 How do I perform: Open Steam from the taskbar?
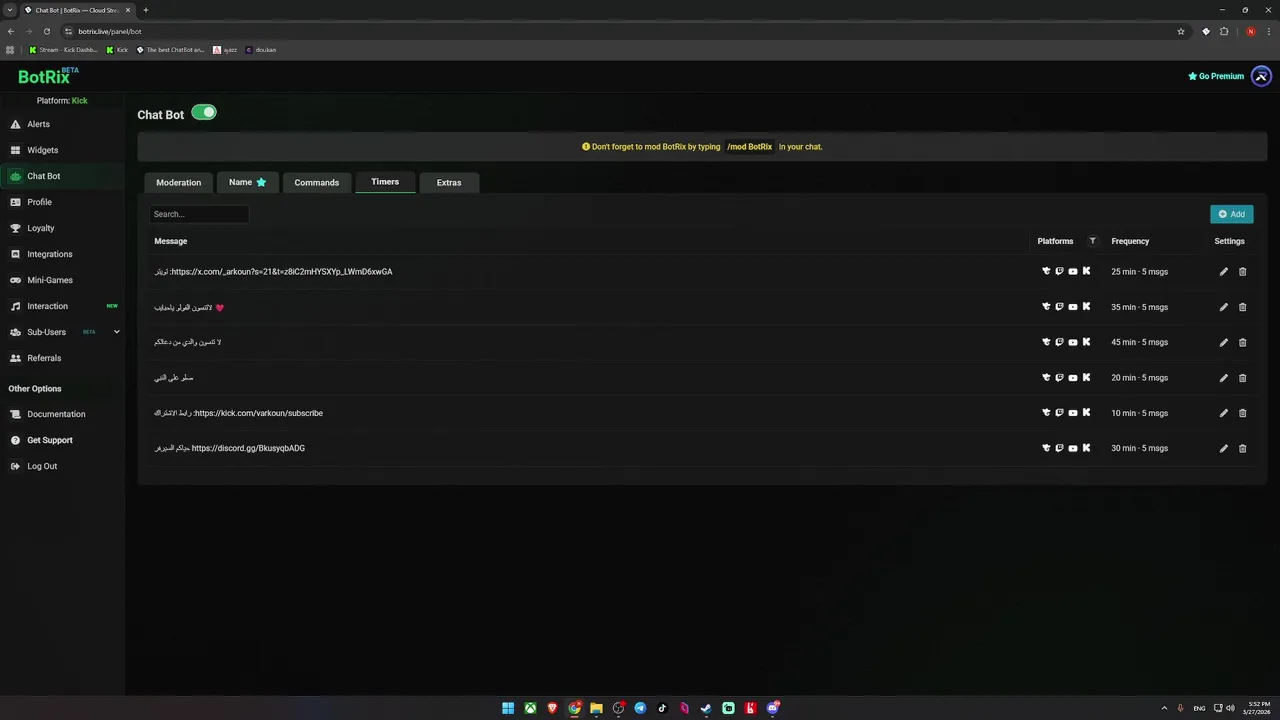click(706, 708)
